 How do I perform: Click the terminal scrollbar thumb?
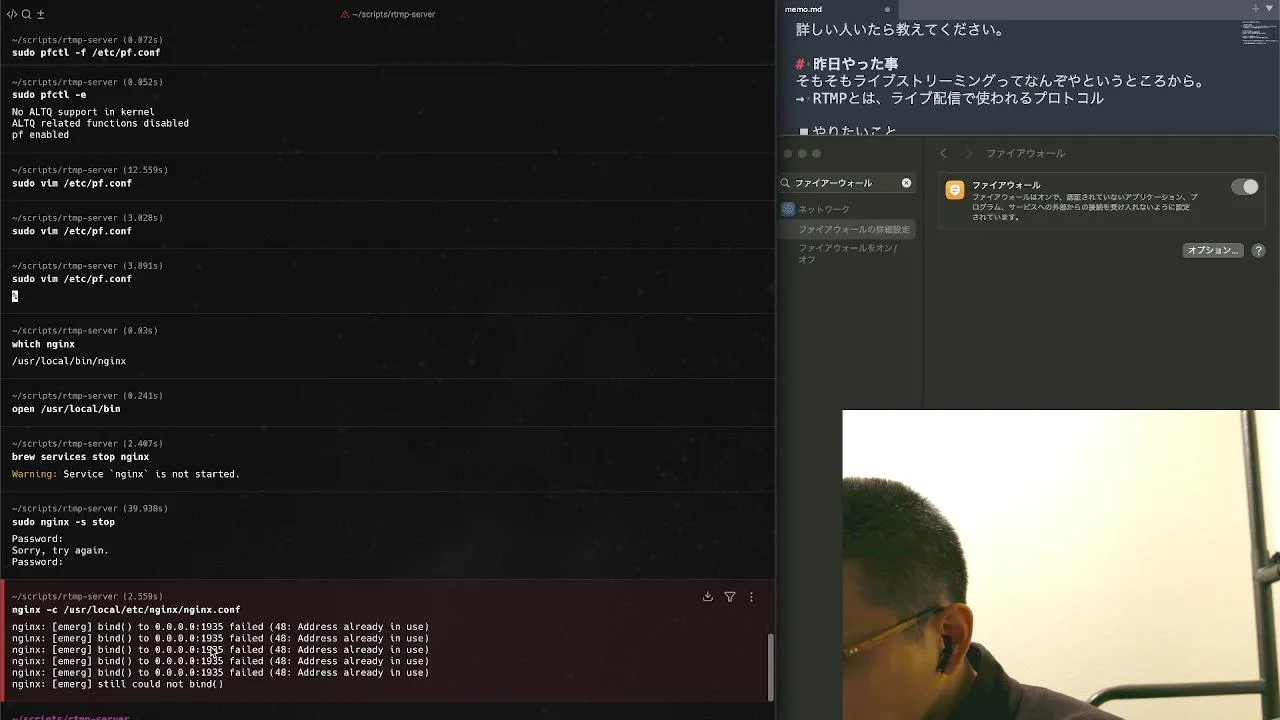tap(770, 667)
